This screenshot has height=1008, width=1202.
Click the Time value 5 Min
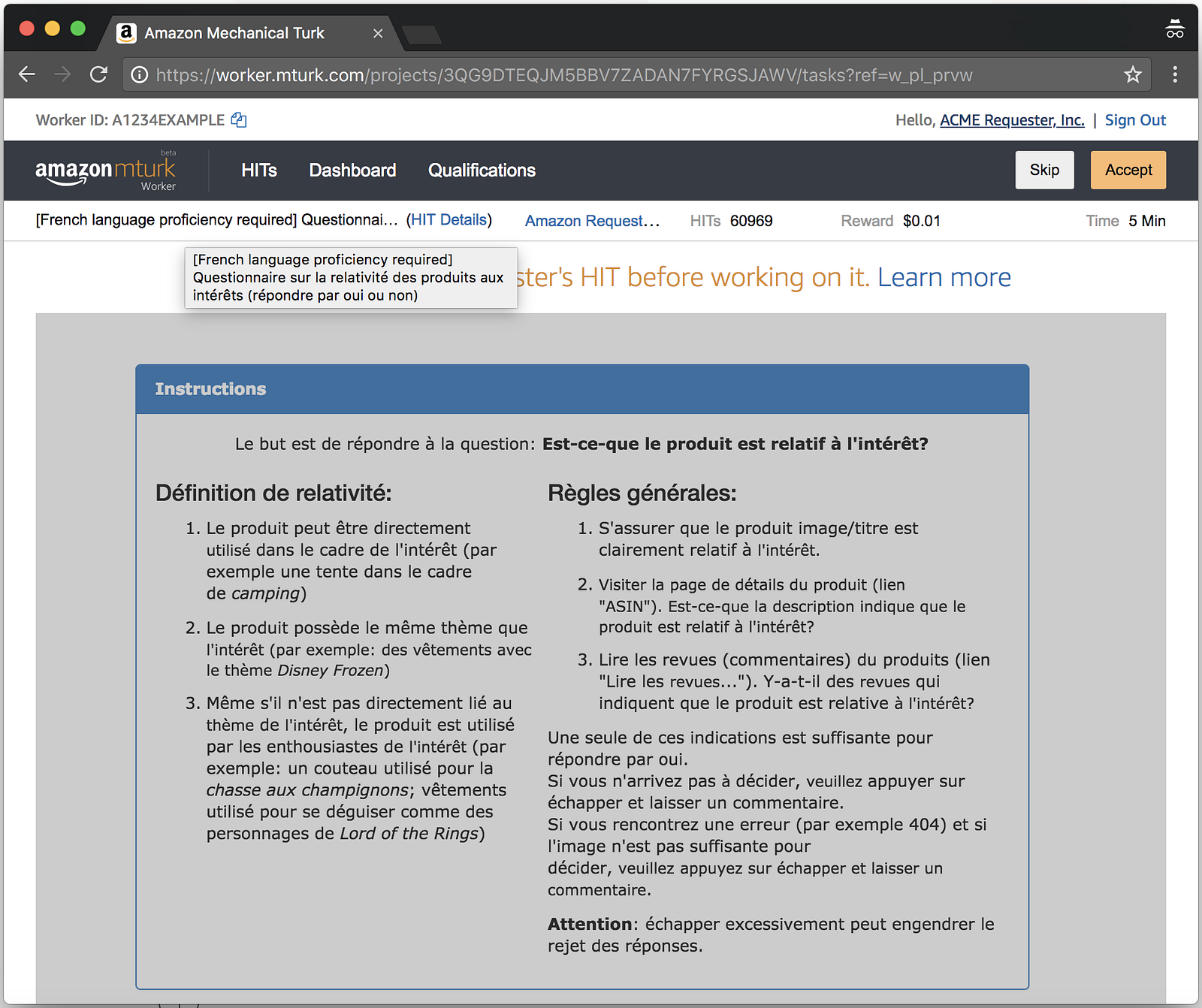coord(1147,221)
